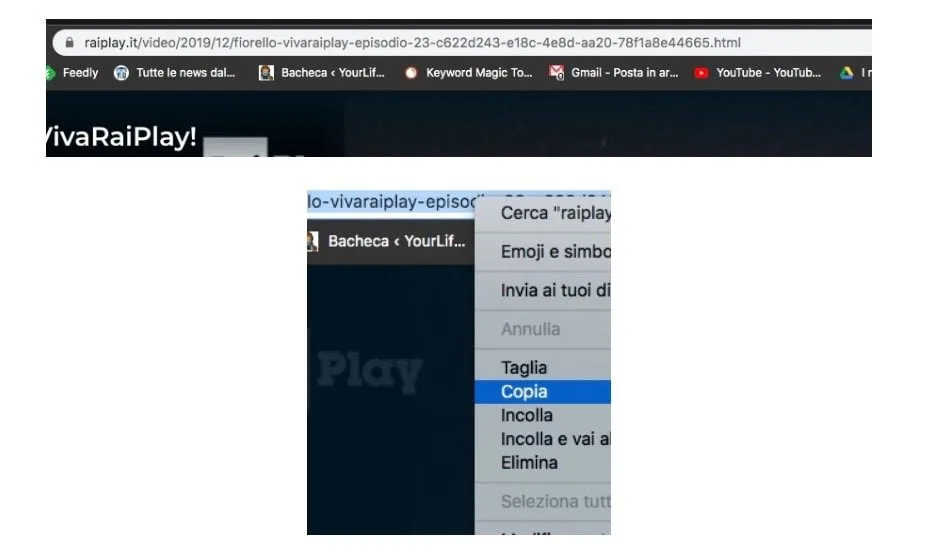Select Invia ai tuoi dispositivi menu entry
Viewport: 939px width, 545px height.
point(543,290)
